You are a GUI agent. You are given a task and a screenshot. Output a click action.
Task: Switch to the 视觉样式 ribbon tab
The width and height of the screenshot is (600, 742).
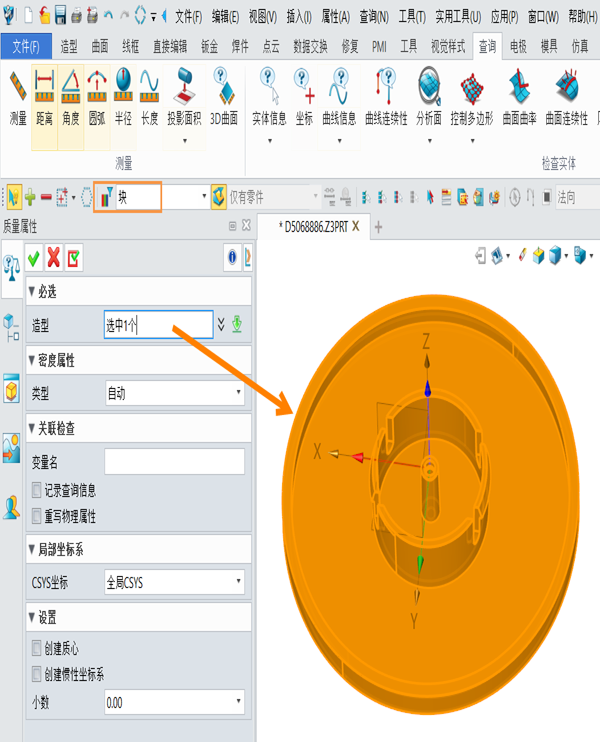pyautogui.click(x=448, y=46)
